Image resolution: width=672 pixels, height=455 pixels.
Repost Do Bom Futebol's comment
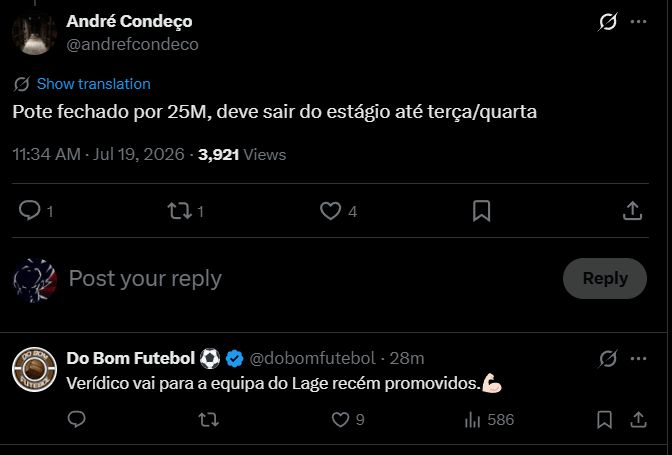click(x=209, y=419)
